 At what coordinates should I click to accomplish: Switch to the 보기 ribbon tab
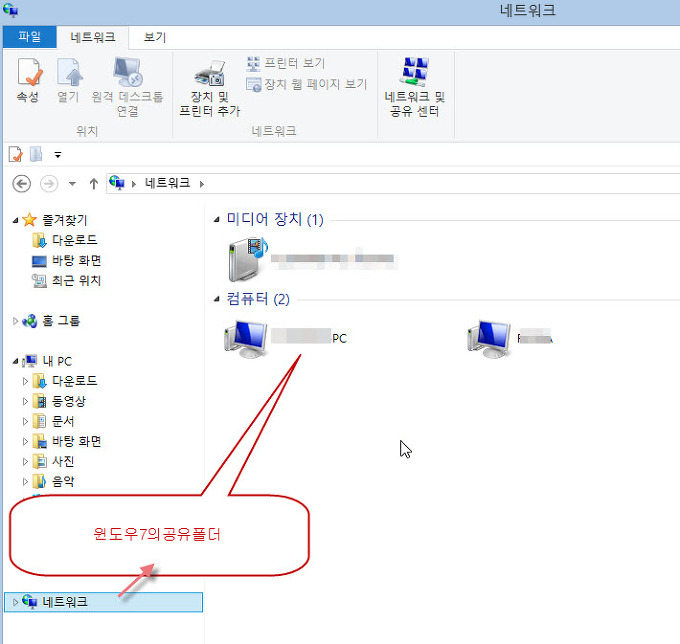tap(154, 37)
